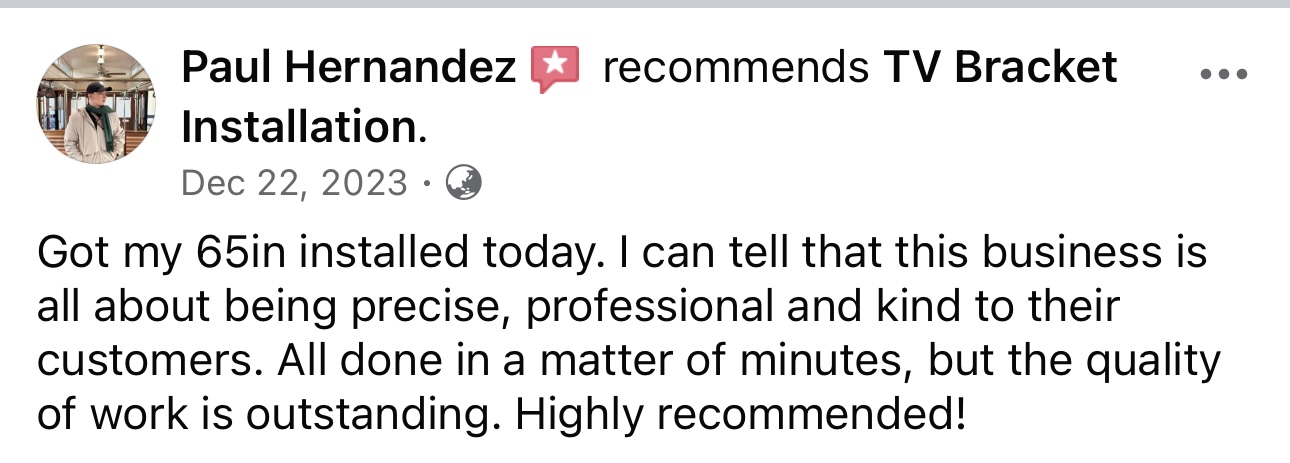Click the sentence Got my 65in installed today
The image size is (1290, 463).
(318, 254)
